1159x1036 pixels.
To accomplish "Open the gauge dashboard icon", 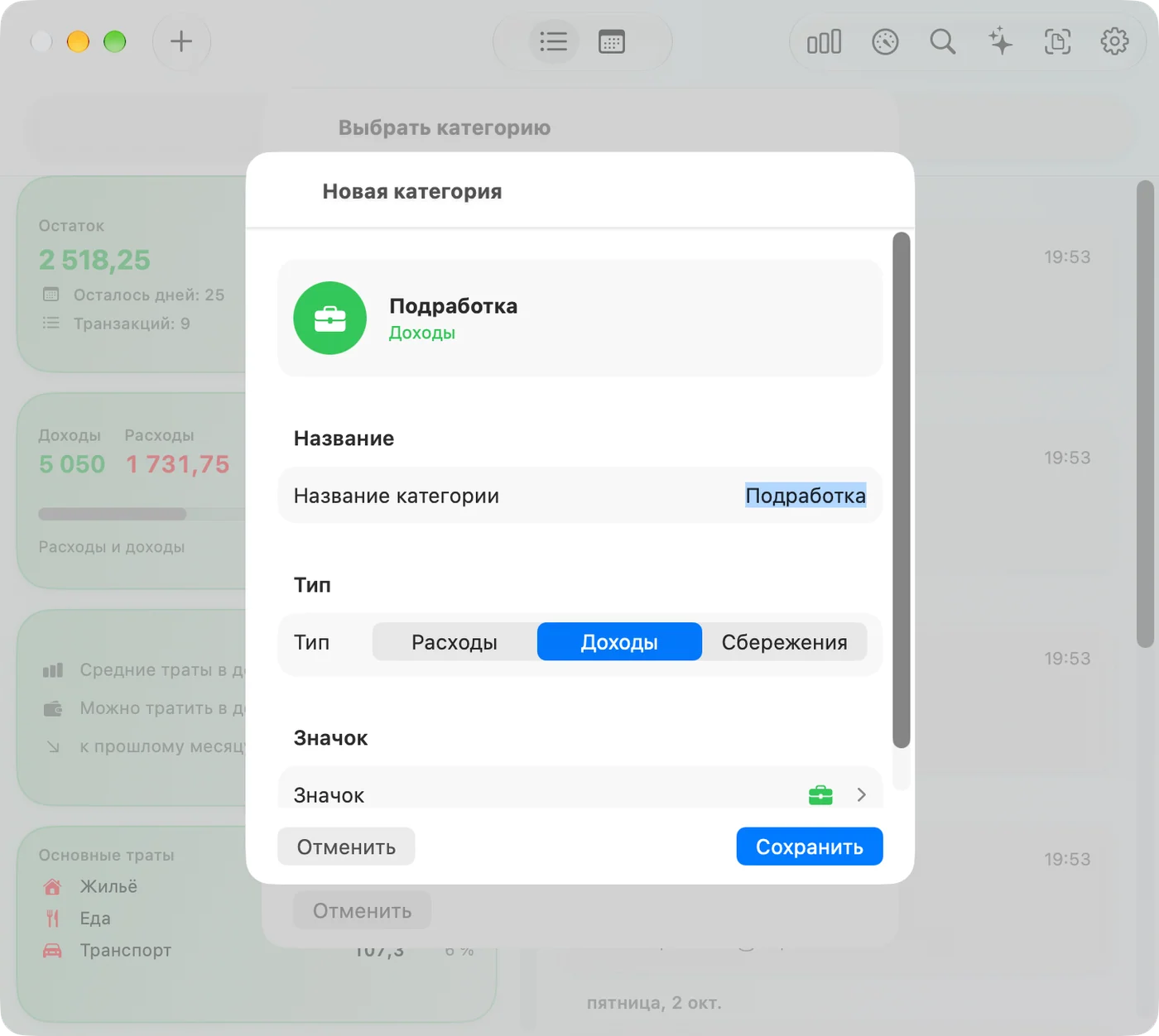I will (x=885, y=41).
